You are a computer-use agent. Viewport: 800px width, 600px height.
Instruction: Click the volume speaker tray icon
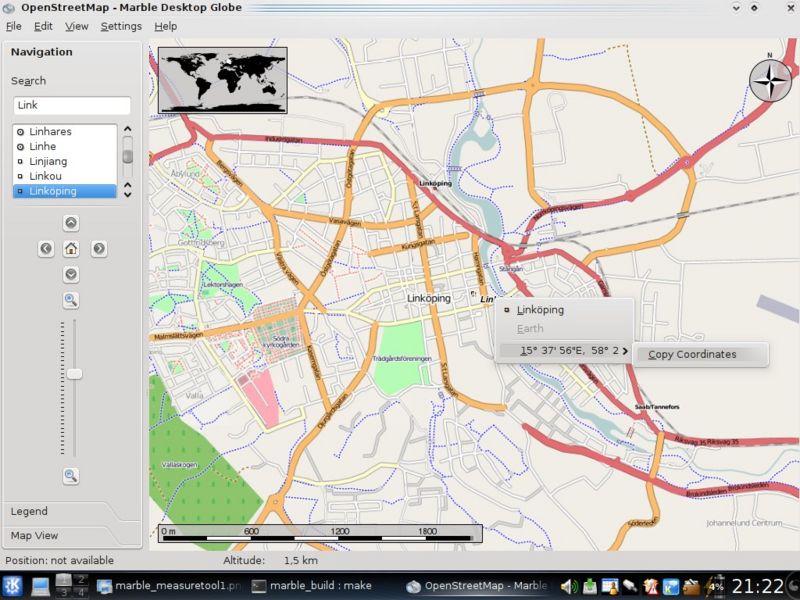click(x=569, y=586)
